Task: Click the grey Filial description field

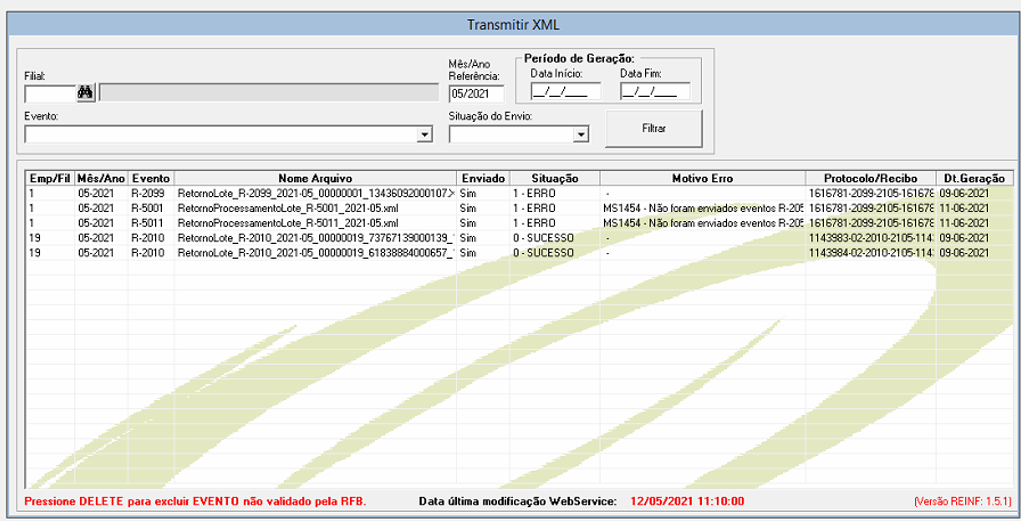Action: [269, 92]
